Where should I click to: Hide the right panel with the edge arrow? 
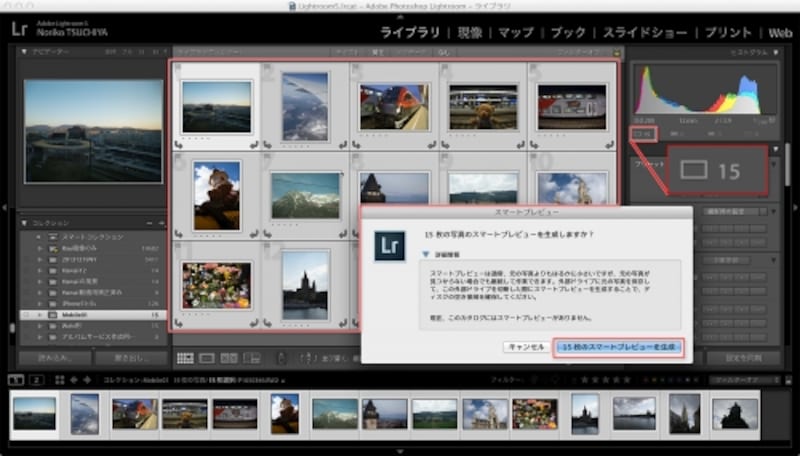click(795, 208)
